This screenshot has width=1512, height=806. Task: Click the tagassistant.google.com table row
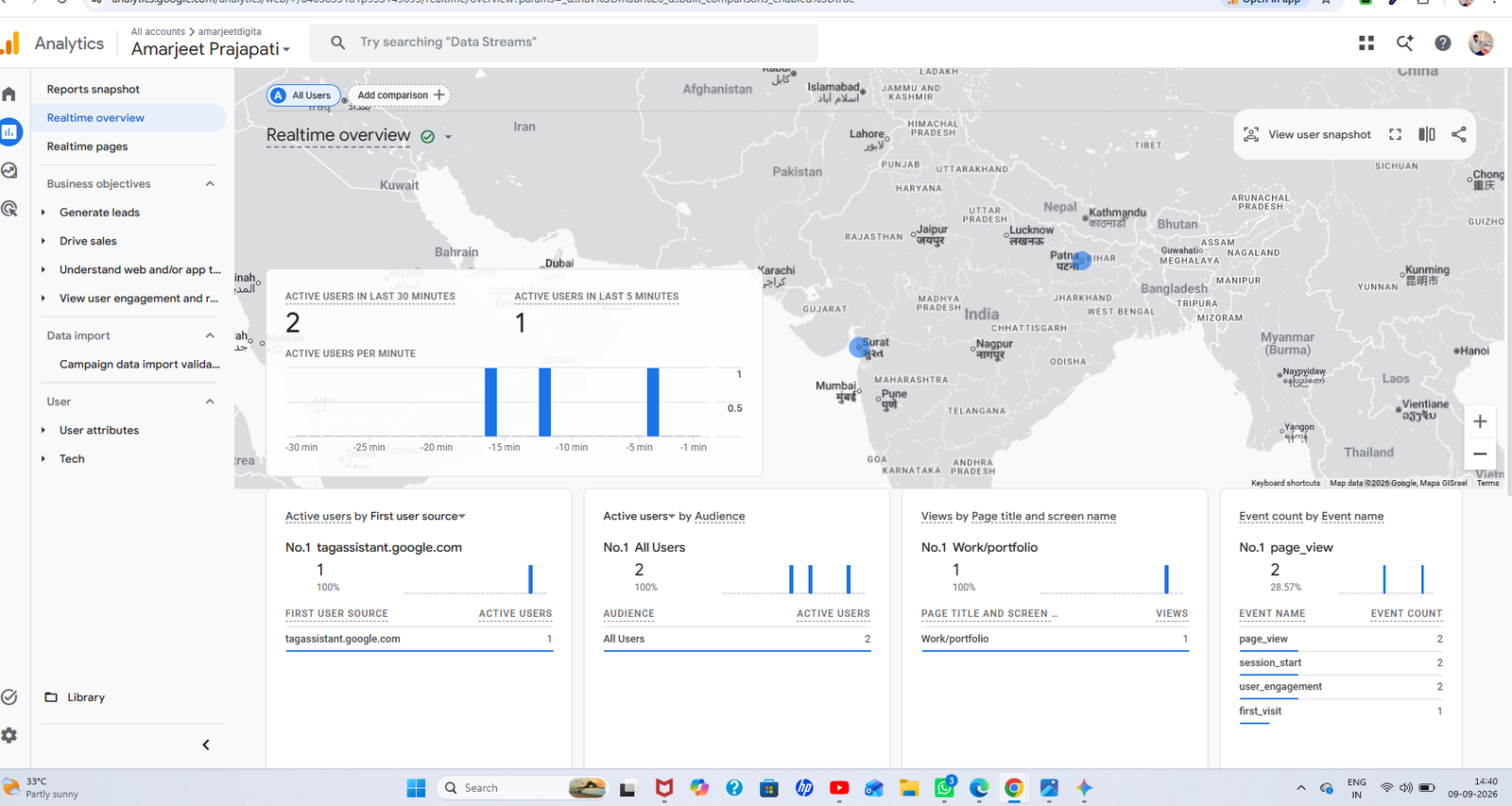[419, 639]
